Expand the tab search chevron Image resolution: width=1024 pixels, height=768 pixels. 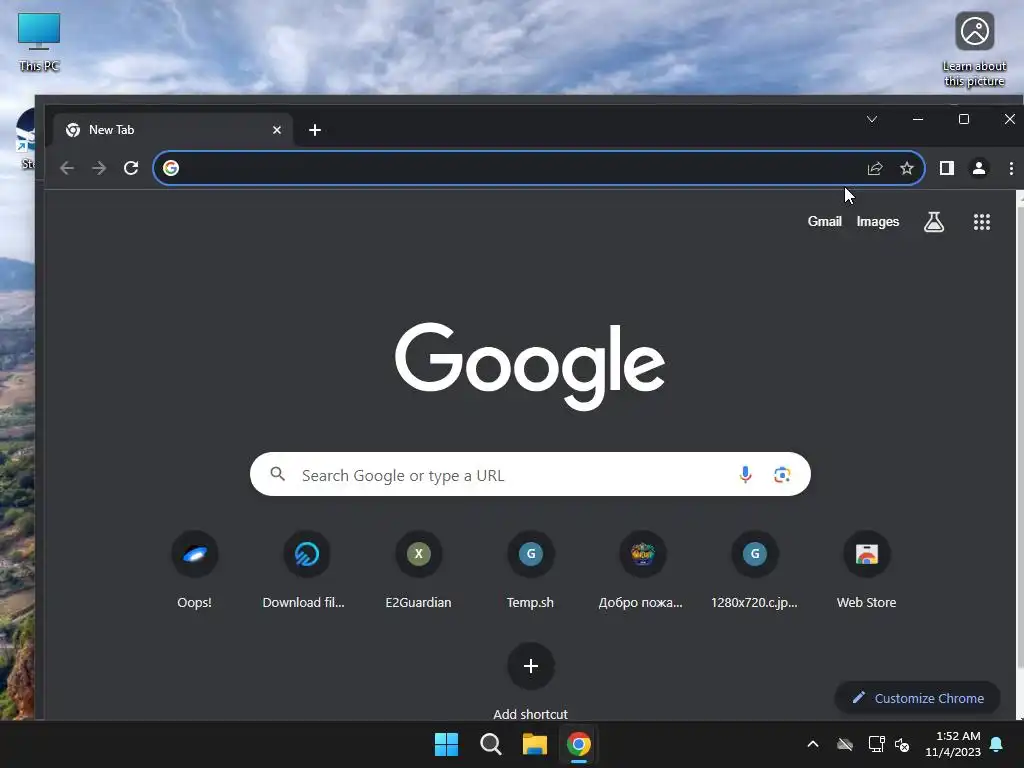[872, 119]
